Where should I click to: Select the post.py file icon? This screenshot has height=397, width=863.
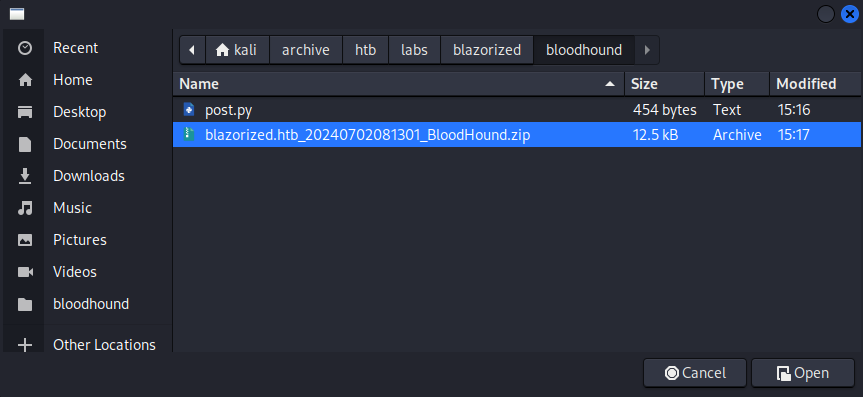tap(189, 110)
